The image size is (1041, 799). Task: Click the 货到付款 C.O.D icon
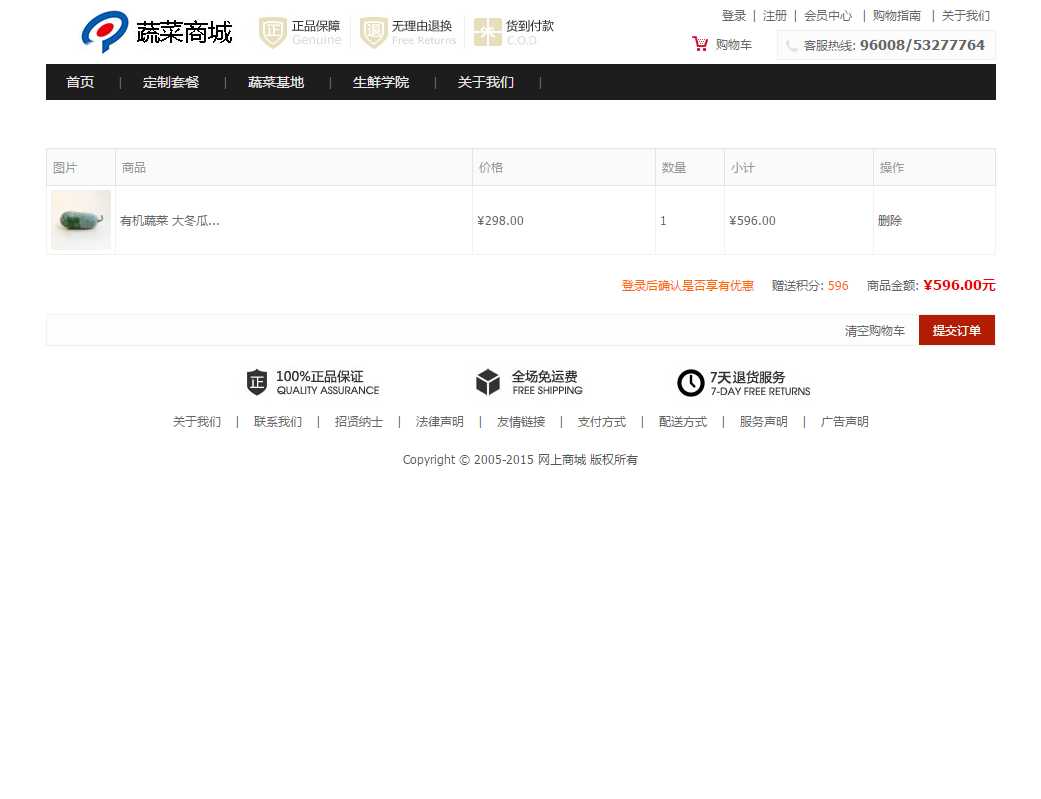tap(487, 32)
